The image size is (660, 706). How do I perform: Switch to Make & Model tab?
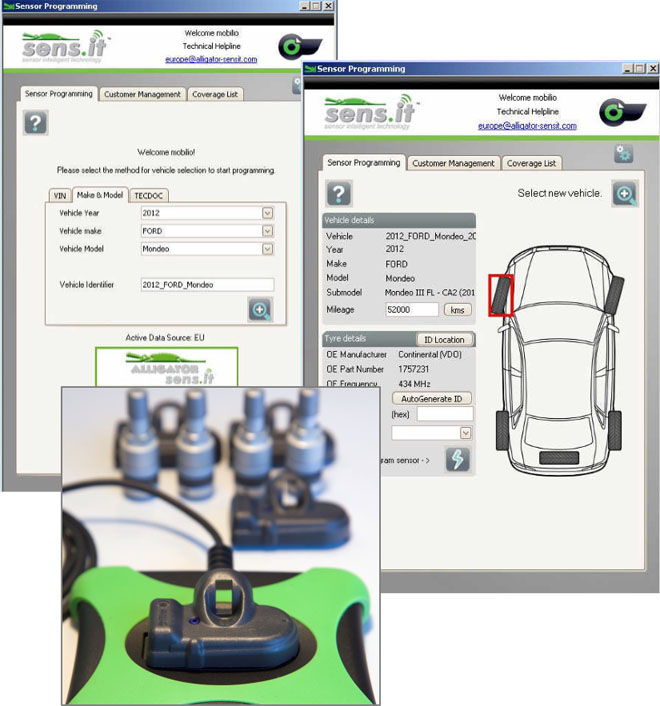[100, 195]
